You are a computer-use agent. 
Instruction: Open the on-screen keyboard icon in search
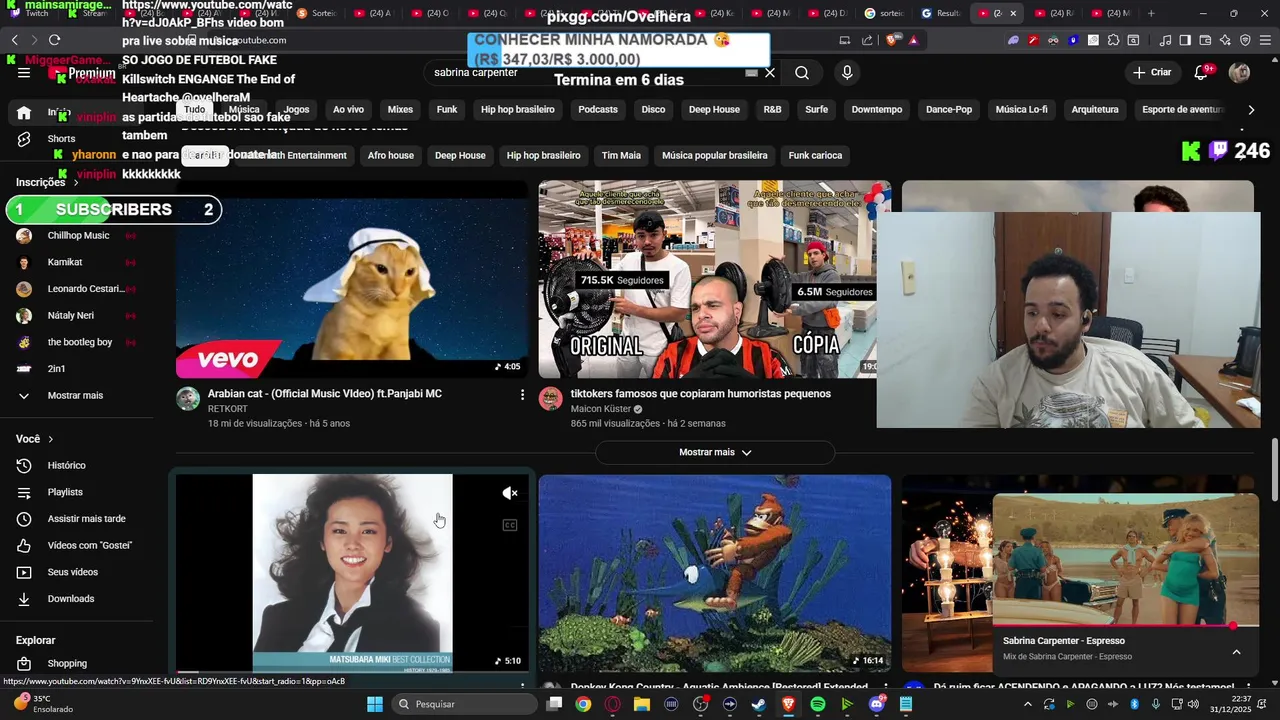pyautogui.click(x=751, y=73)
